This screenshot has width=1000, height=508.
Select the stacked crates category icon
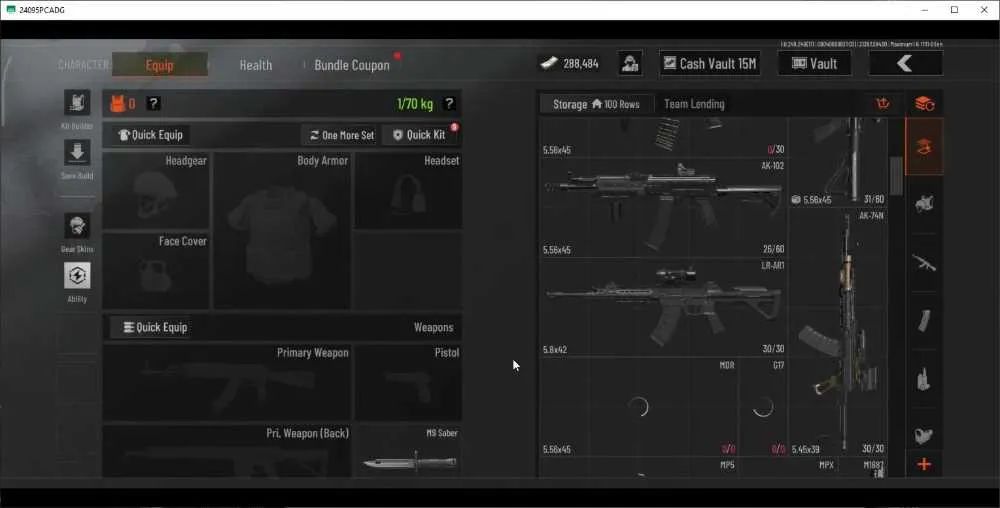[924, 103]
